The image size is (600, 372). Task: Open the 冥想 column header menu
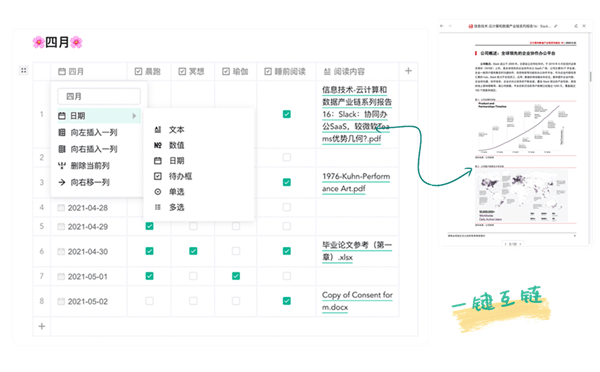click(x=192, y=71)
